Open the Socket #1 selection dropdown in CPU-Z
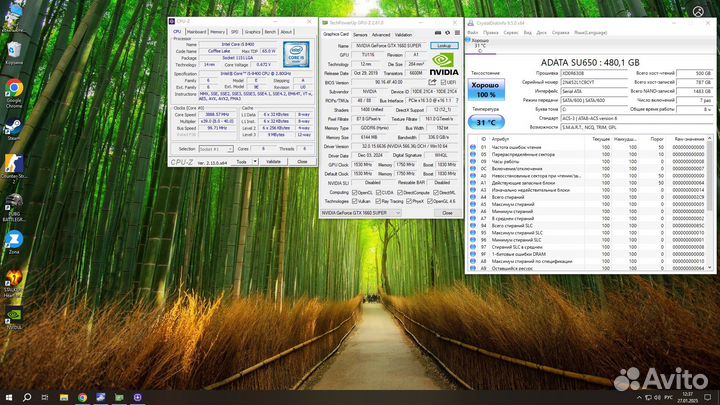Screen dimensions: 720x405 point(216,149)
